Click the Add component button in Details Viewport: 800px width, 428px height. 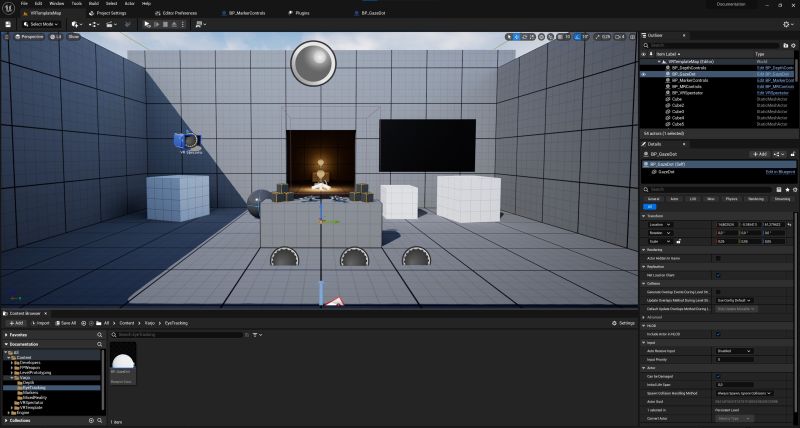pos(759,154)
